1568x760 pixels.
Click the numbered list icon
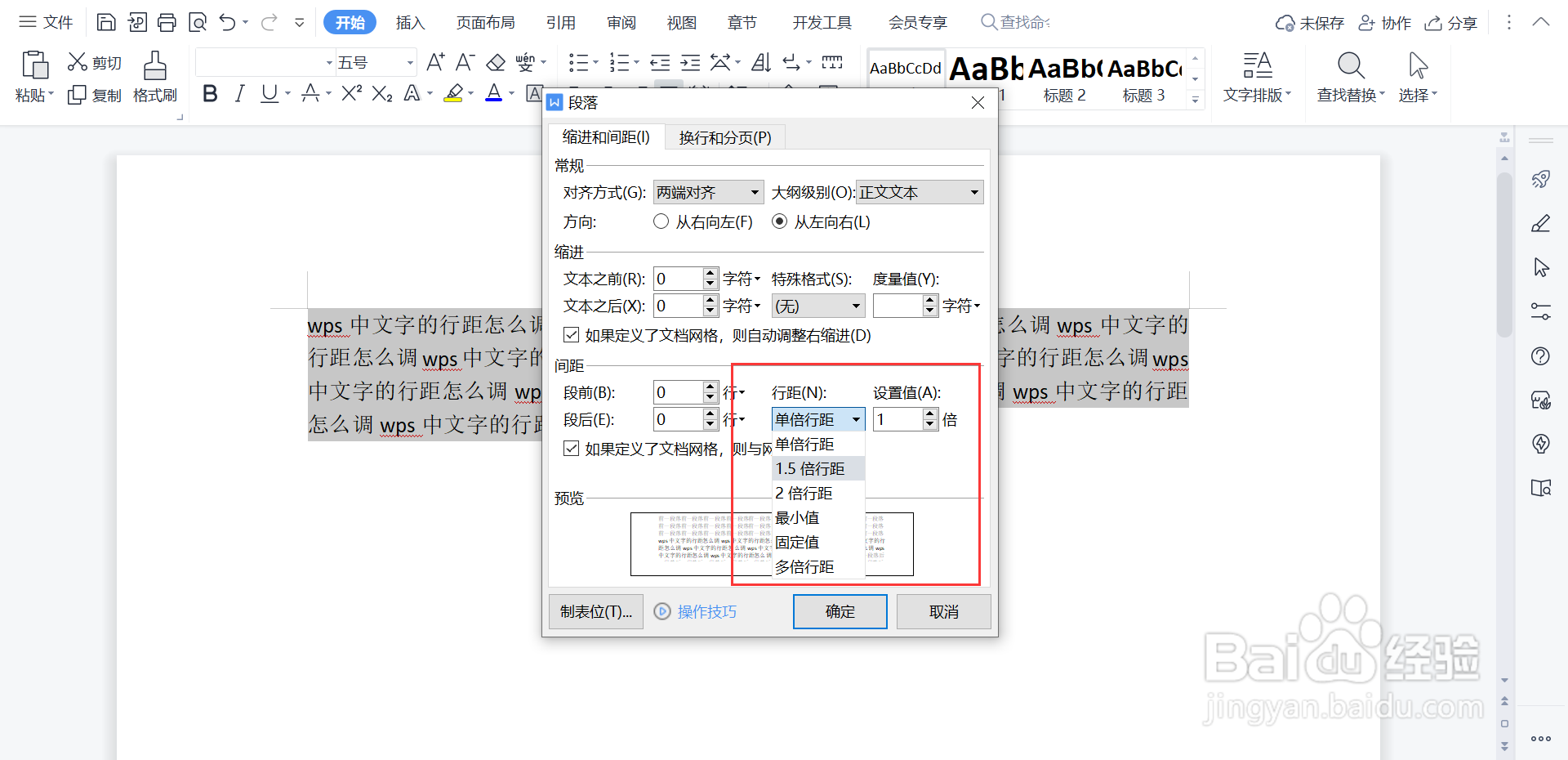click(x=620, y=62)
